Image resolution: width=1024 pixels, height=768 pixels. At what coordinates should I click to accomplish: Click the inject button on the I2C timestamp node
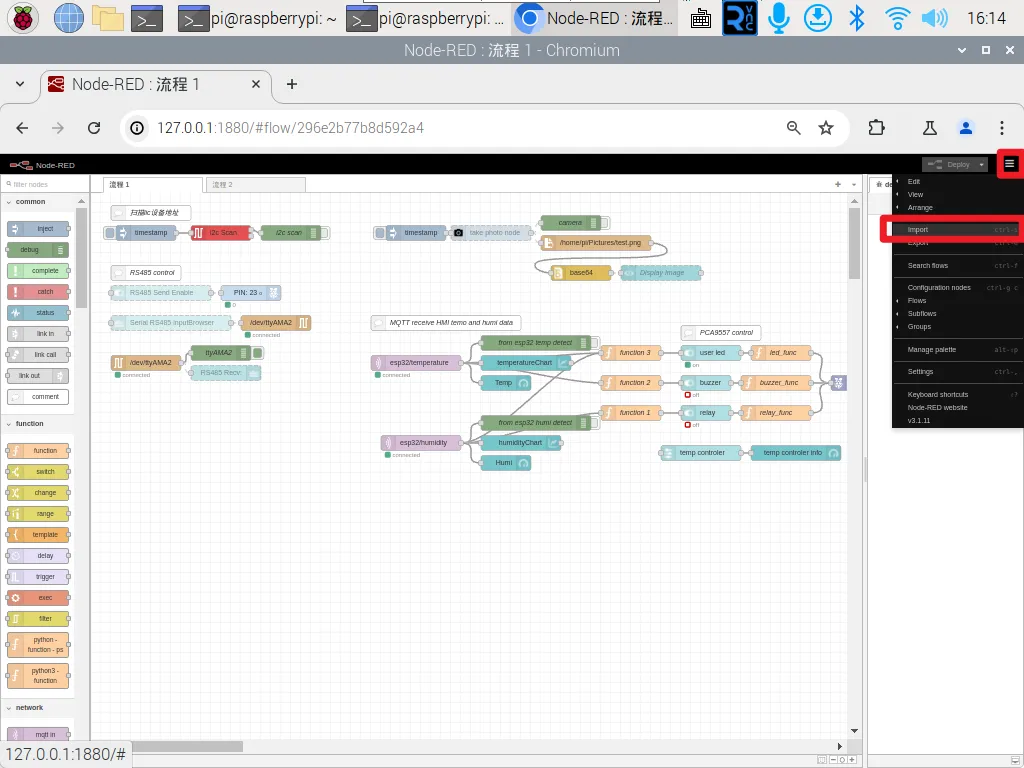point(109,233)
